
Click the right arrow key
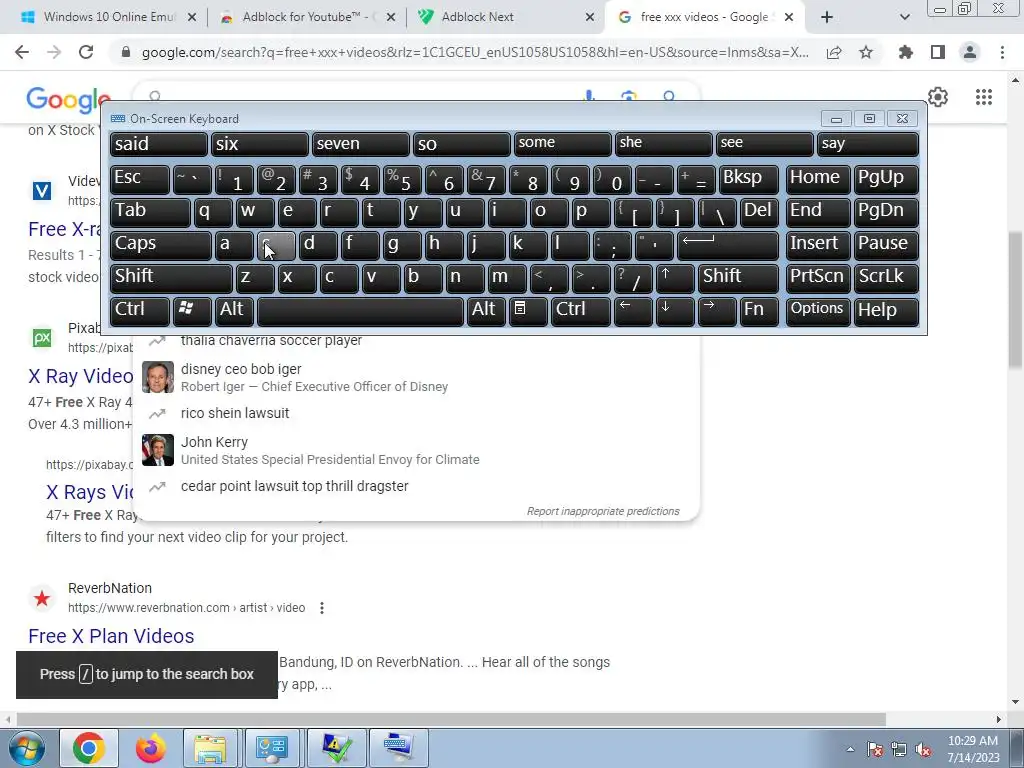717,311
